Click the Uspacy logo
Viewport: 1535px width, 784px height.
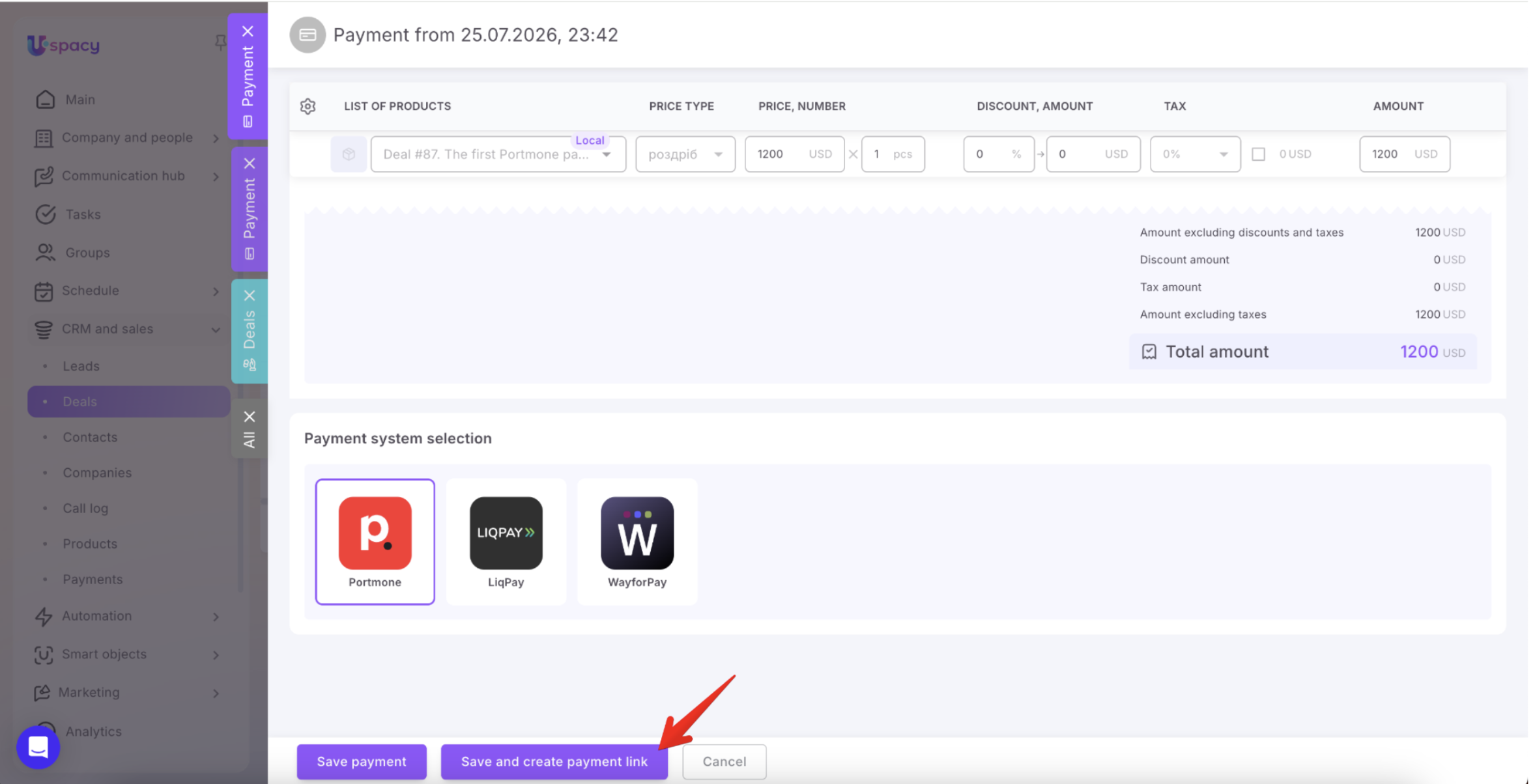63,45
